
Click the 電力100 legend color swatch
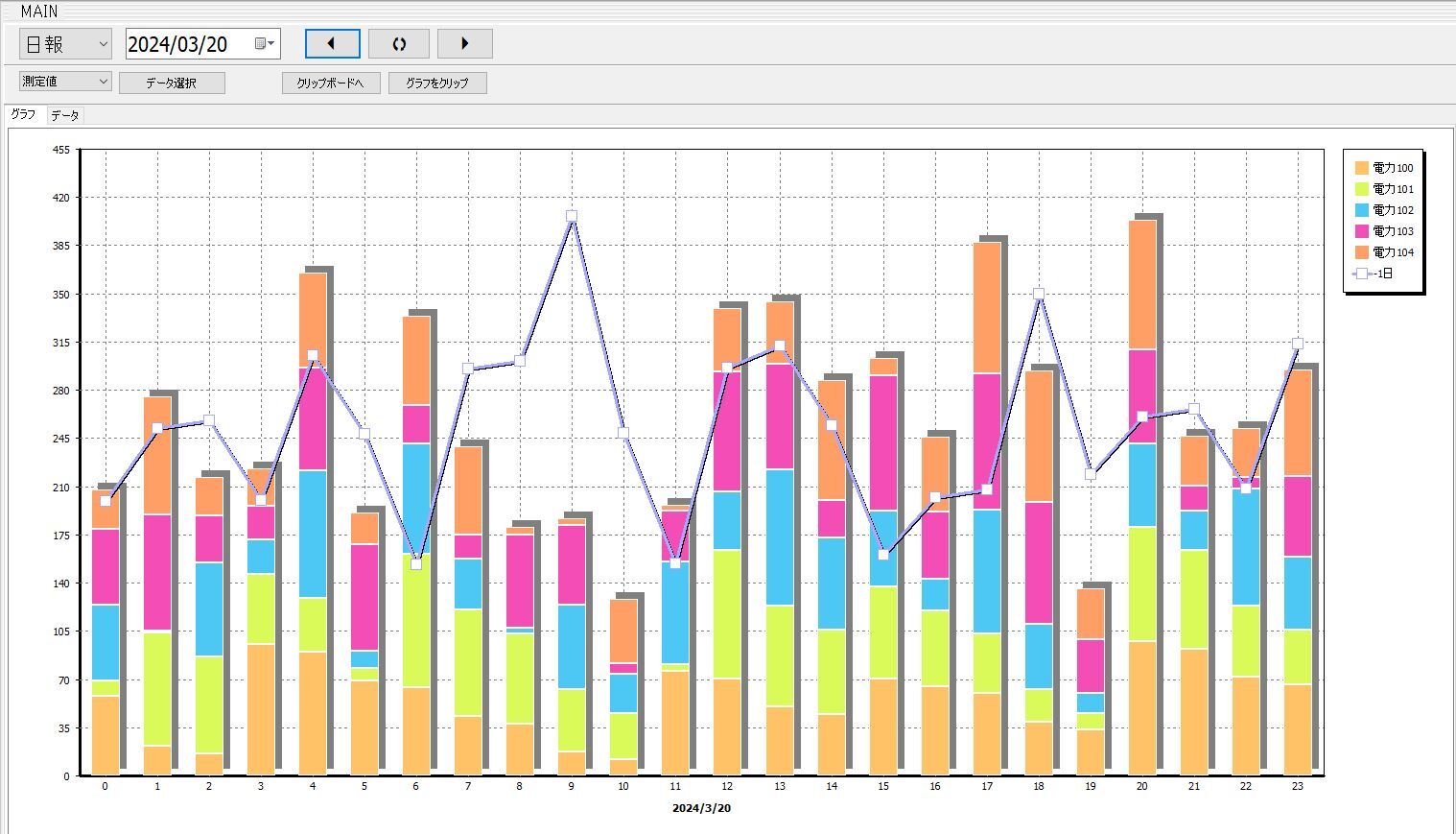point(1362,168)
